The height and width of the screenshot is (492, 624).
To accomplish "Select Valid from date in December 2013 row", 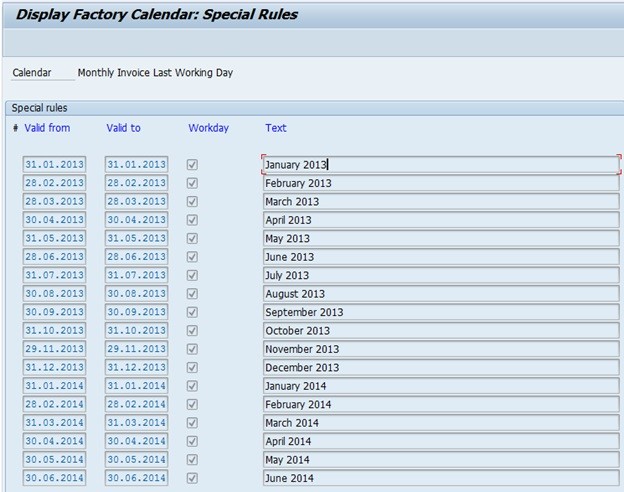I will pos(55,367).
